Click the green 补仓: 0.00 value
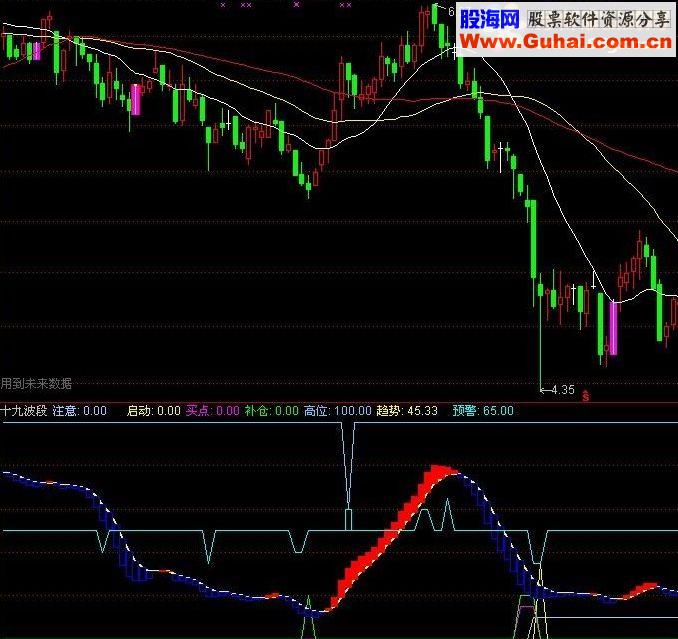 (272, 410)
